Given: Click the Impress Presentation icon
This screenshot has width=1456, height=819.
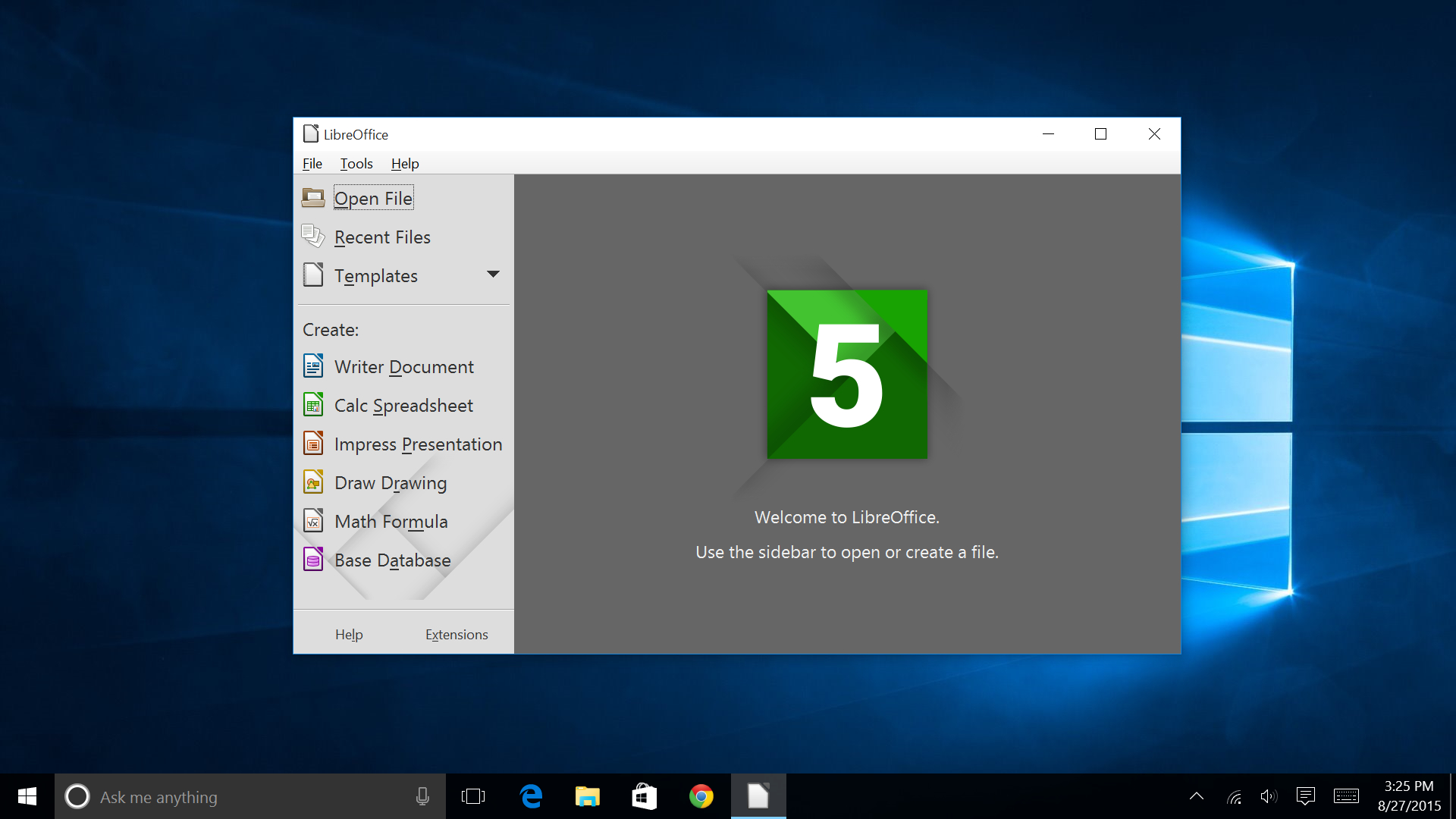Looking at the screenshot, I should 315,443.
